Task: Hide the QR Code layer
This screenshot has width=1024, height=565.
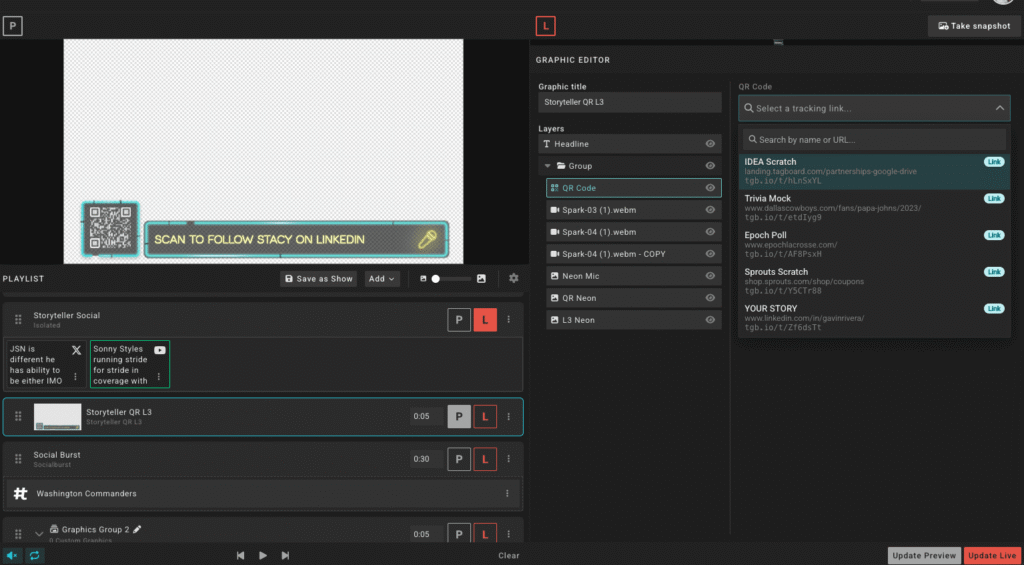Action: (x=710, y=188)
